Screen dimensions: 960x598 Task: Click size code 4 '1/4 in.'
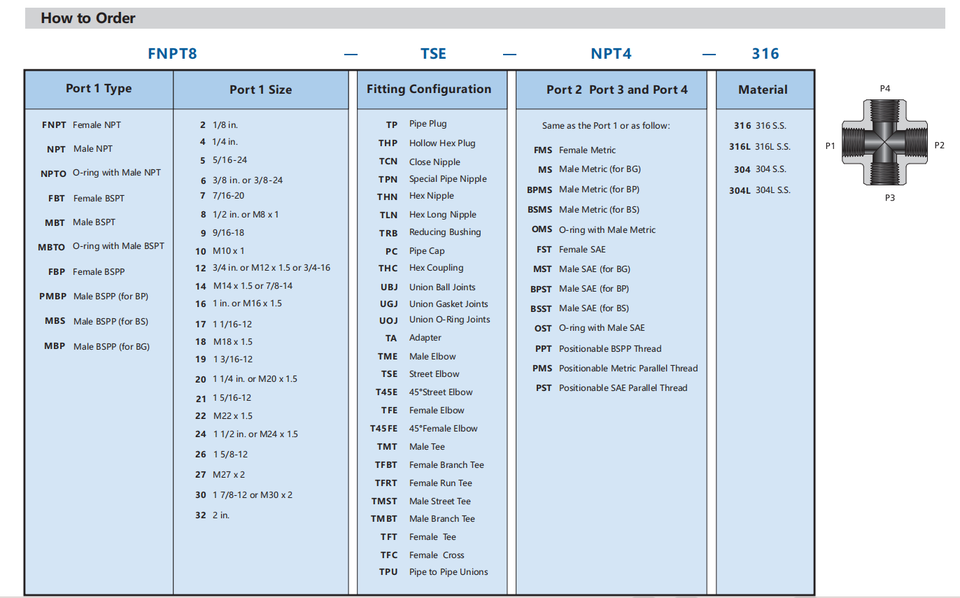(219, 142)
